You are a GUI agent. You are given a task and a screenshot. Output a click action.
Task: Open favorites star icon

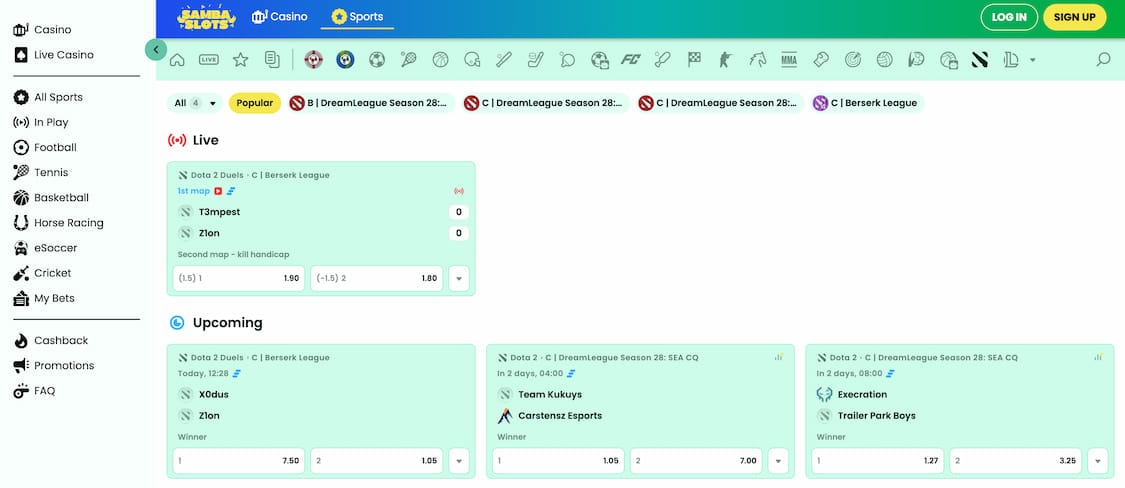pyautogui.click(x=240, y=60)
